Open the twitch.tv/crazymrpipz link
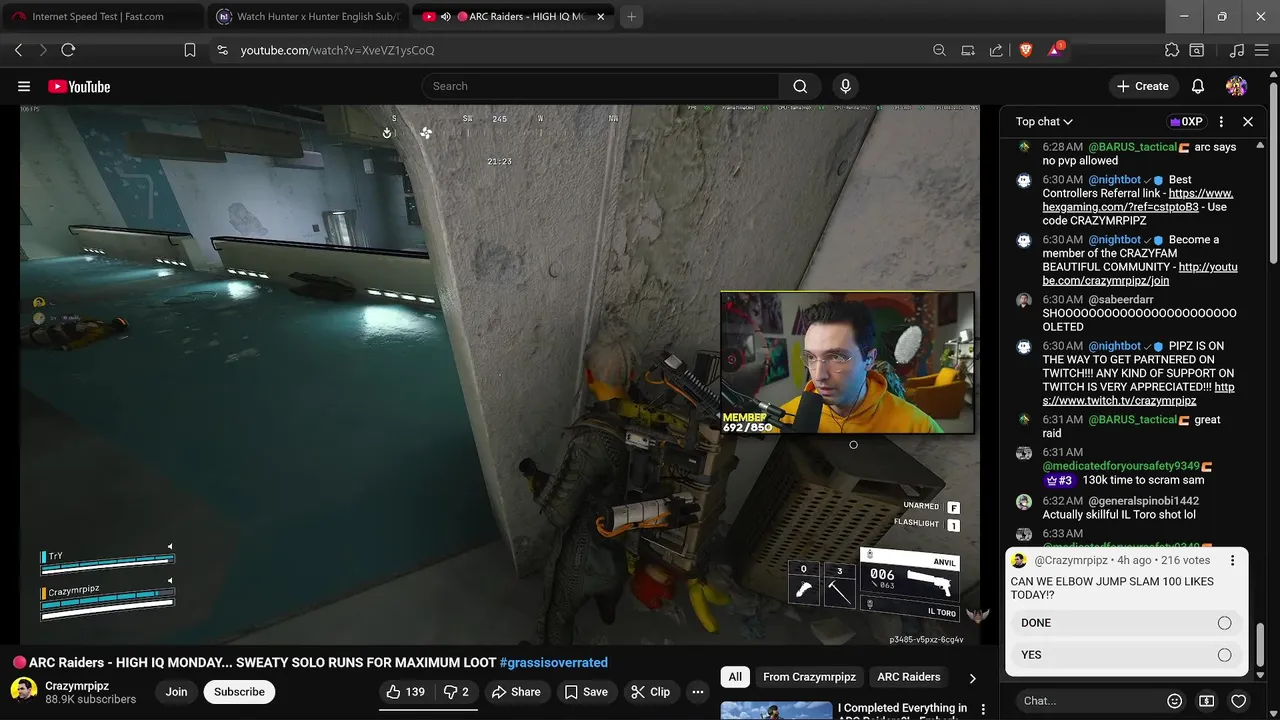This screenshot has width=1280, height=720. 1138,394
